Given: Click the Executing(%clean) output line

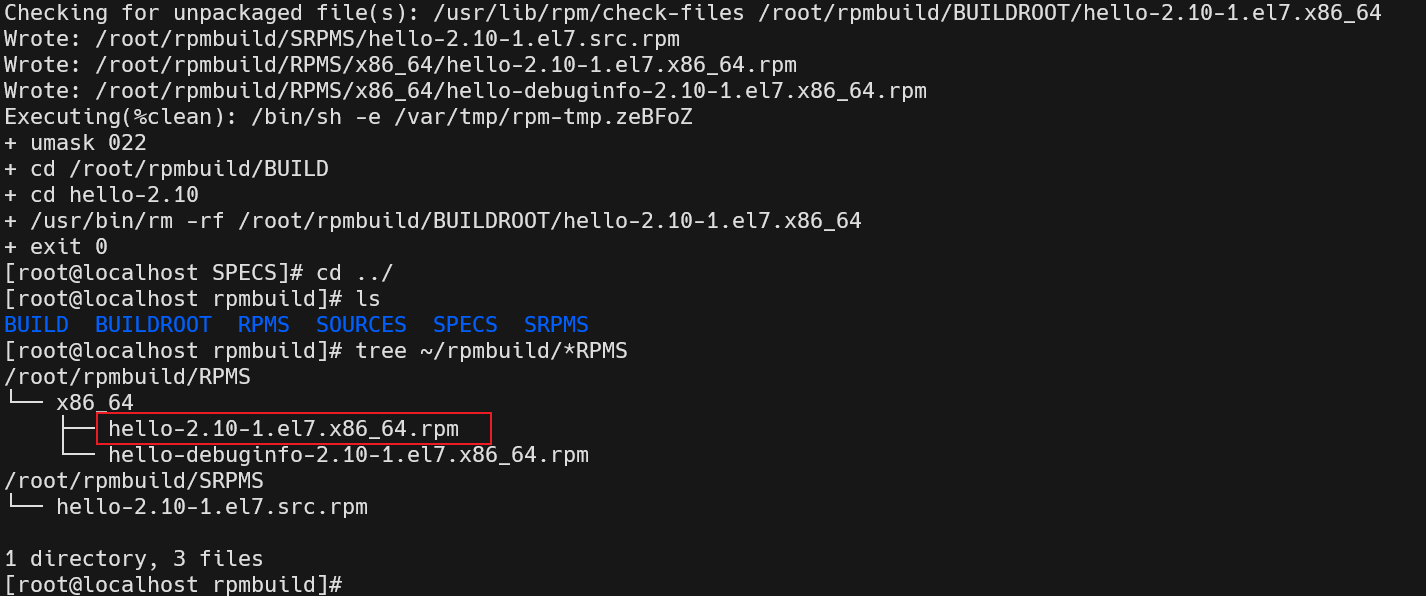Looking at the screenshot, I should tap(348, 117).
